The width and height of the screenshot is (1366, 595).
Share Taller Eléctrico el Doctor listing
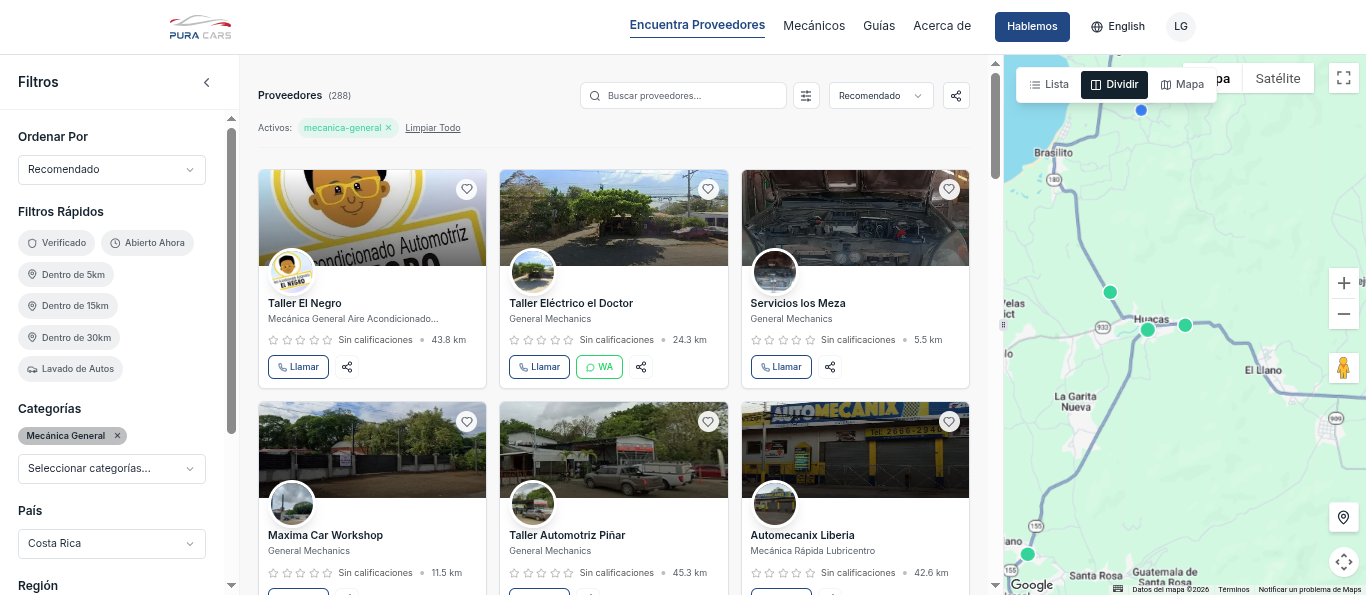click(x=642, y=367)
